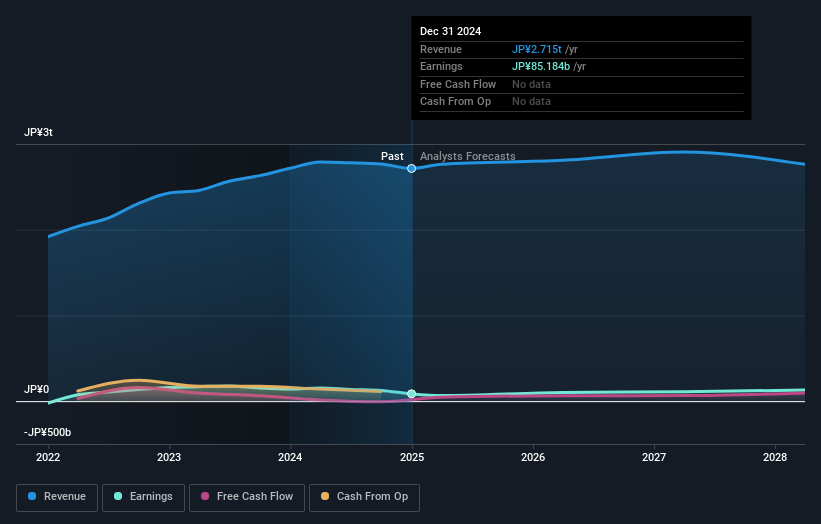The image size is (821, 524).
Task: Click the 2027 x-axis label
Action: [x=654, y=457]
